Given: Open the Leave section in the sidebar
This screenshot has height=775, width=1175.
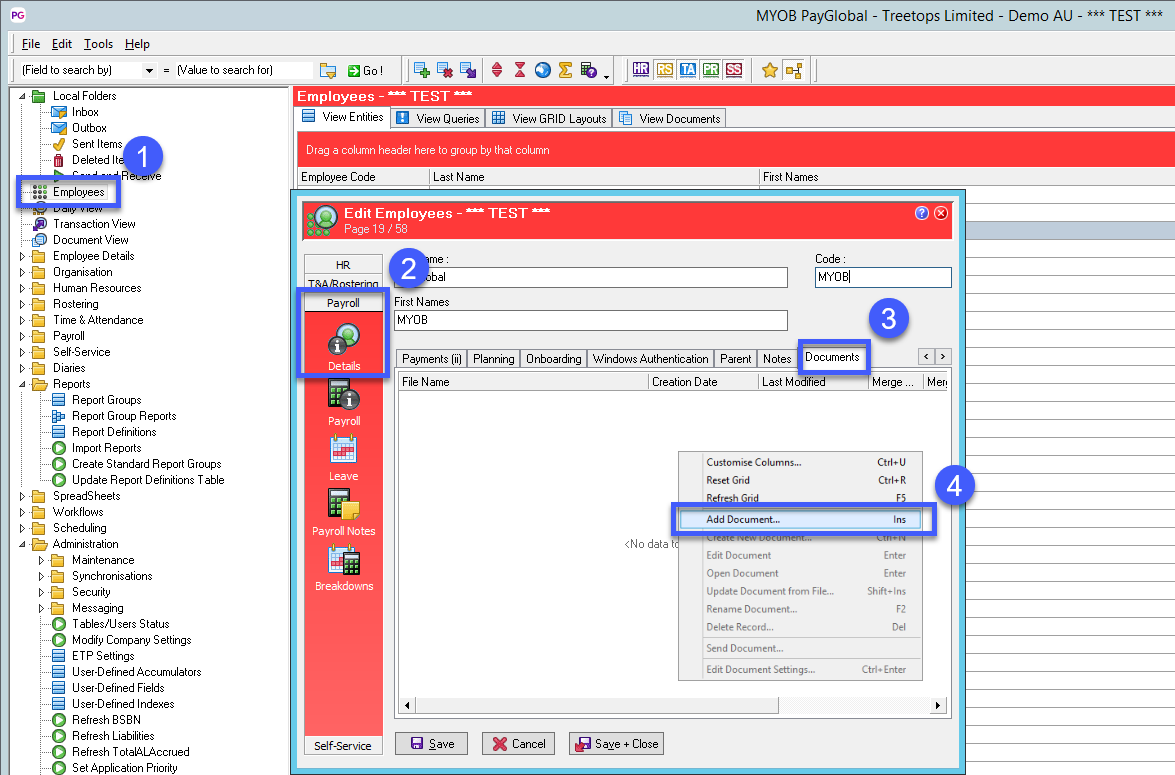Looking at the screenshot, I should pyautogui.click(x=344, y=458).
